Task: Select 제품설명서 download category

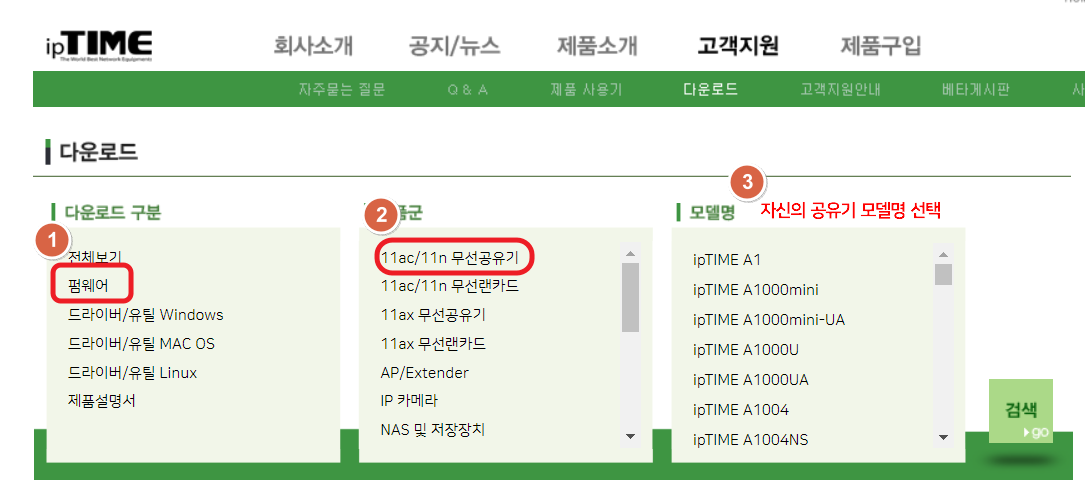Action: click(102, 400)
